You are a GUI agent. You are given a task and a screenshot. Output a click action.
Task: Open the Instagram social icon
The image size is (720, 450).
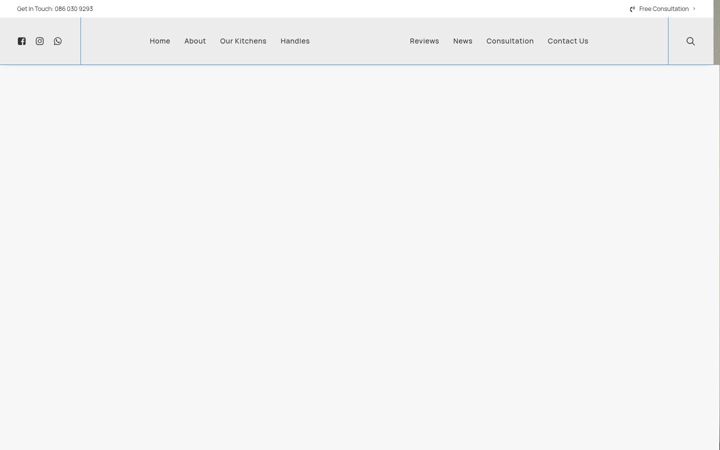[x=40, y=41]
